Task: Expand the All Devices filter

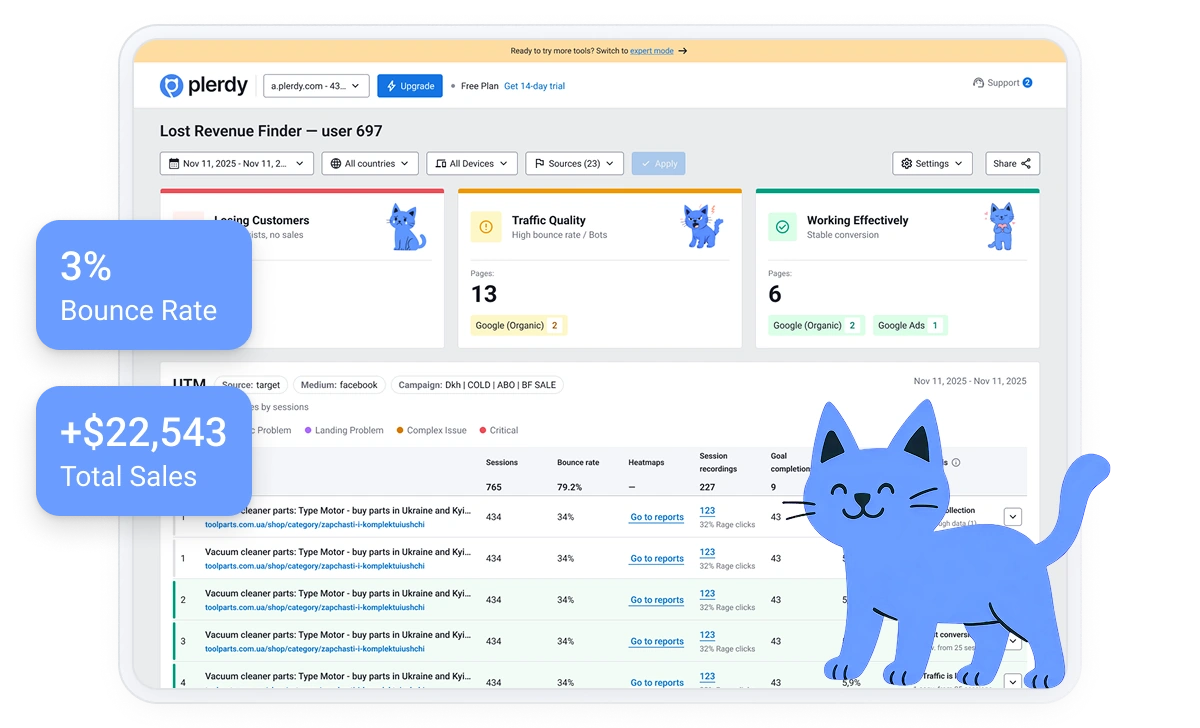Action: 471,164
